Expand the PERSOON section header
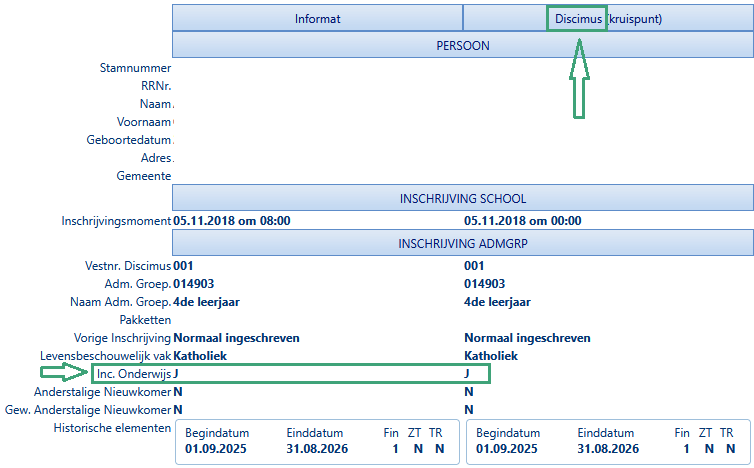The height and width of the screenshot is (468, 754). pos(462,45)
